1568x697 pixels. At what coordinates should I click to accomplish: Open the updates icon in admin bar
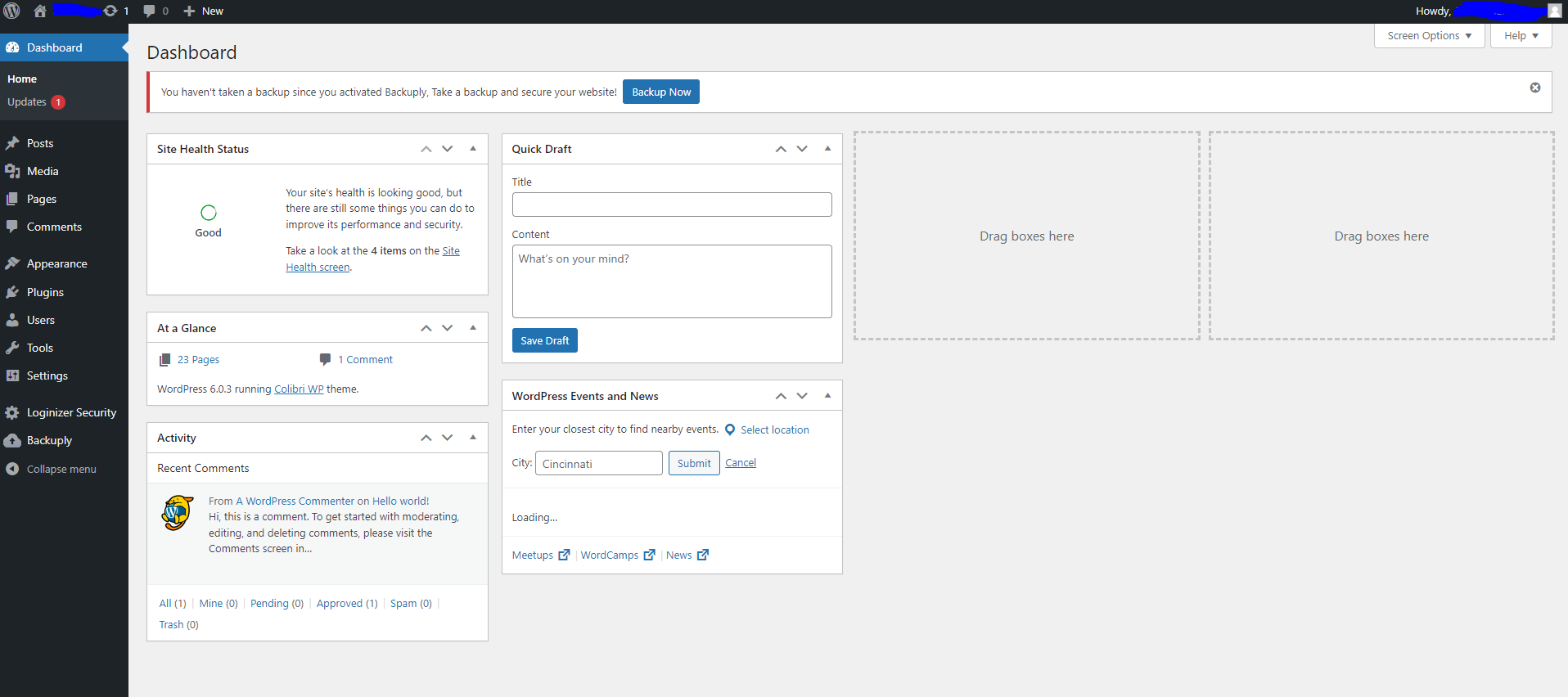coord(110,11)
